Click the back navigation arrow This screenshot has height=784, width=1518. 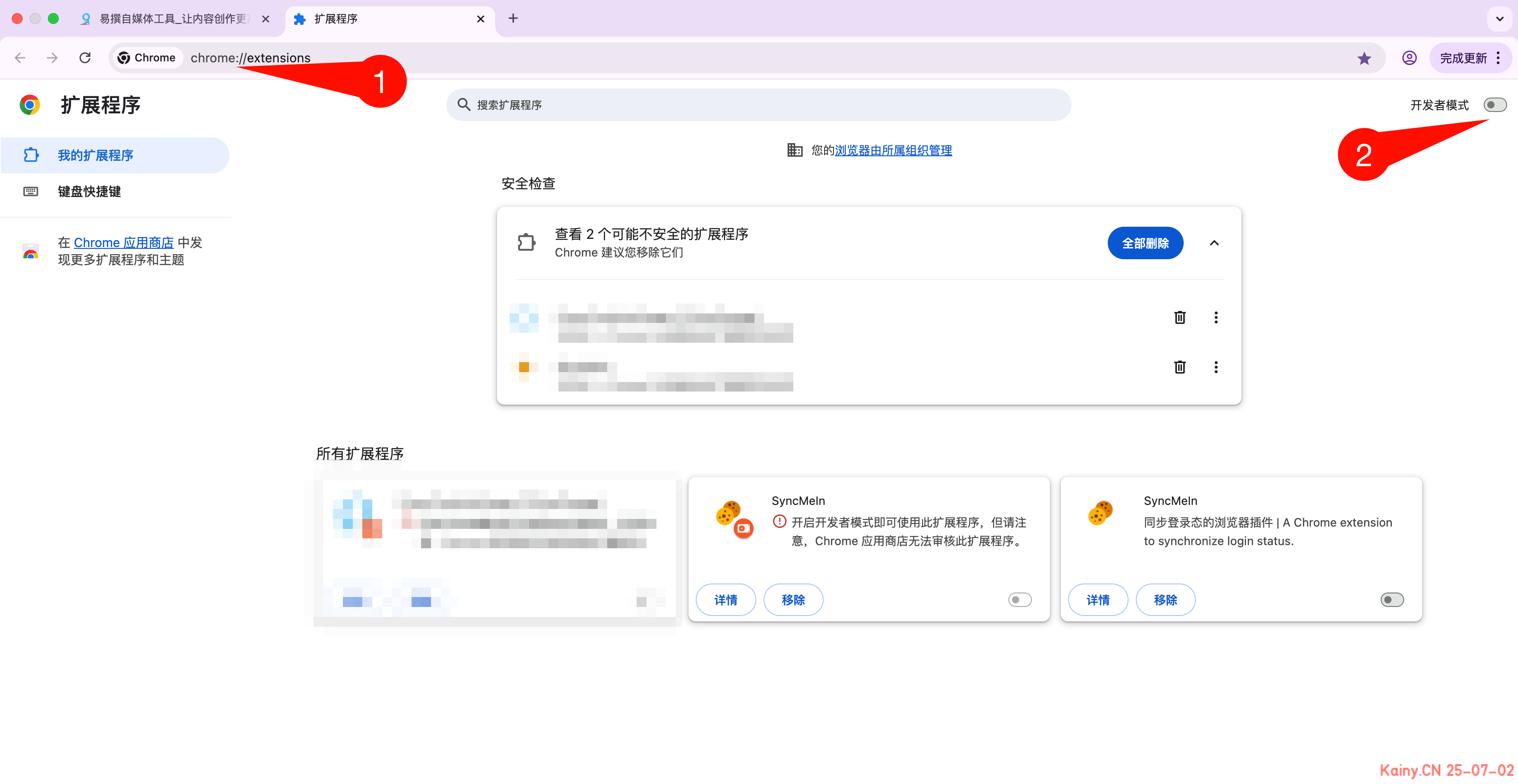click(20, 57)
